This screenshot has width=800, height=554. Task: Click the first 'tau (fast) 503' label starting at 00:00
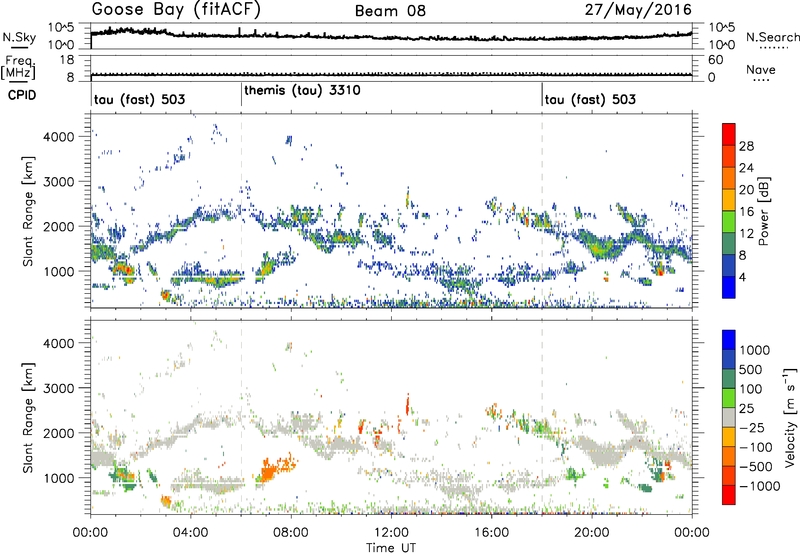pyautogui.click(x=139, y=99)
